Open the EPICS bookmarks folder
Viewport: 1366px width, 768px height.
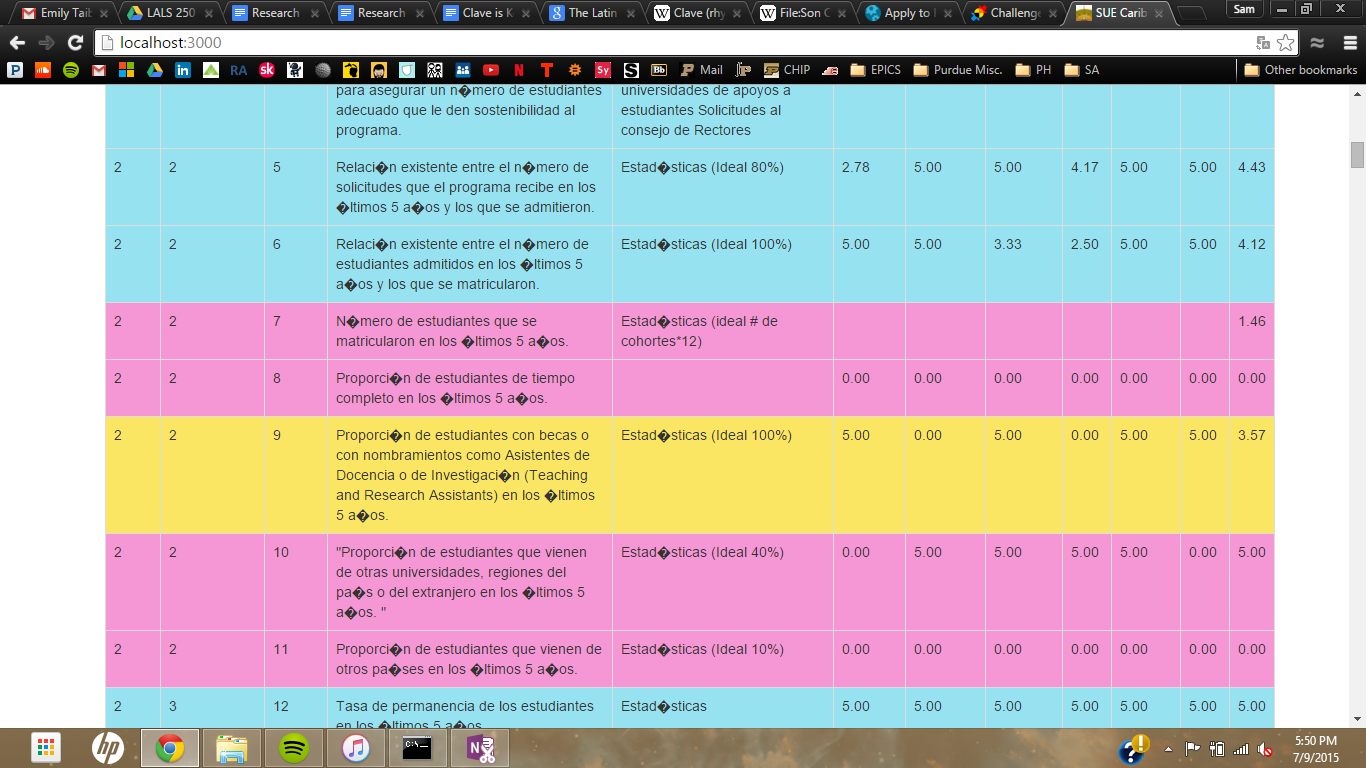tap(876, 70)
